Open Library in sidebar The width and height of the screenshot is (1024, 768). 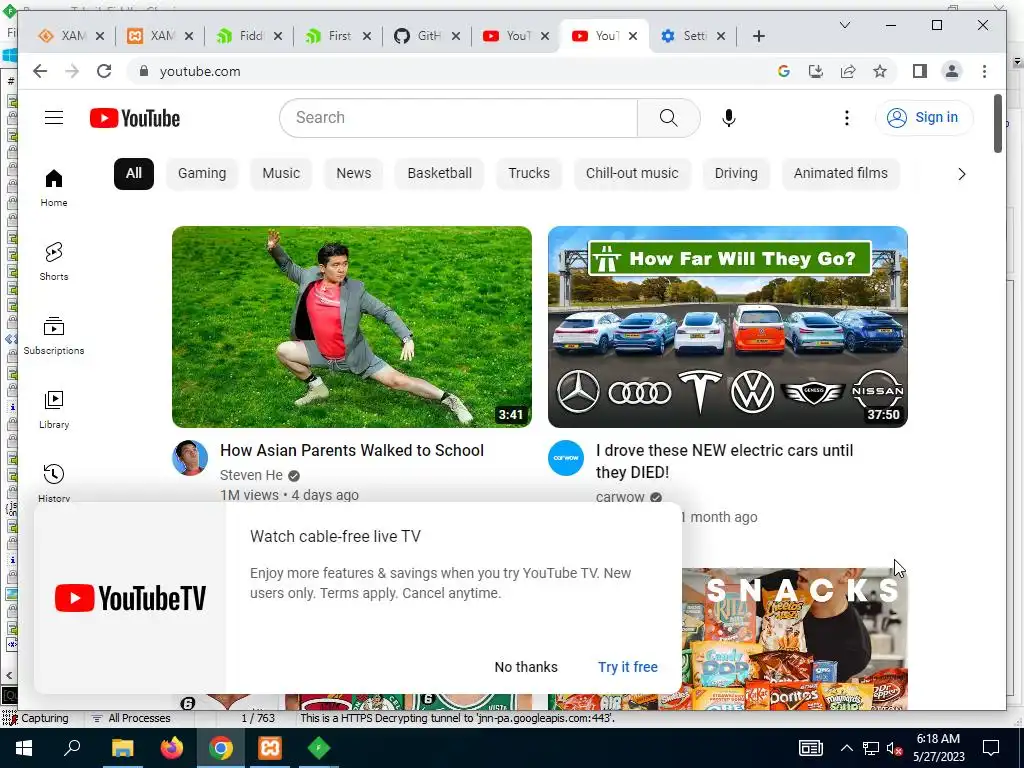coord(54,409)
